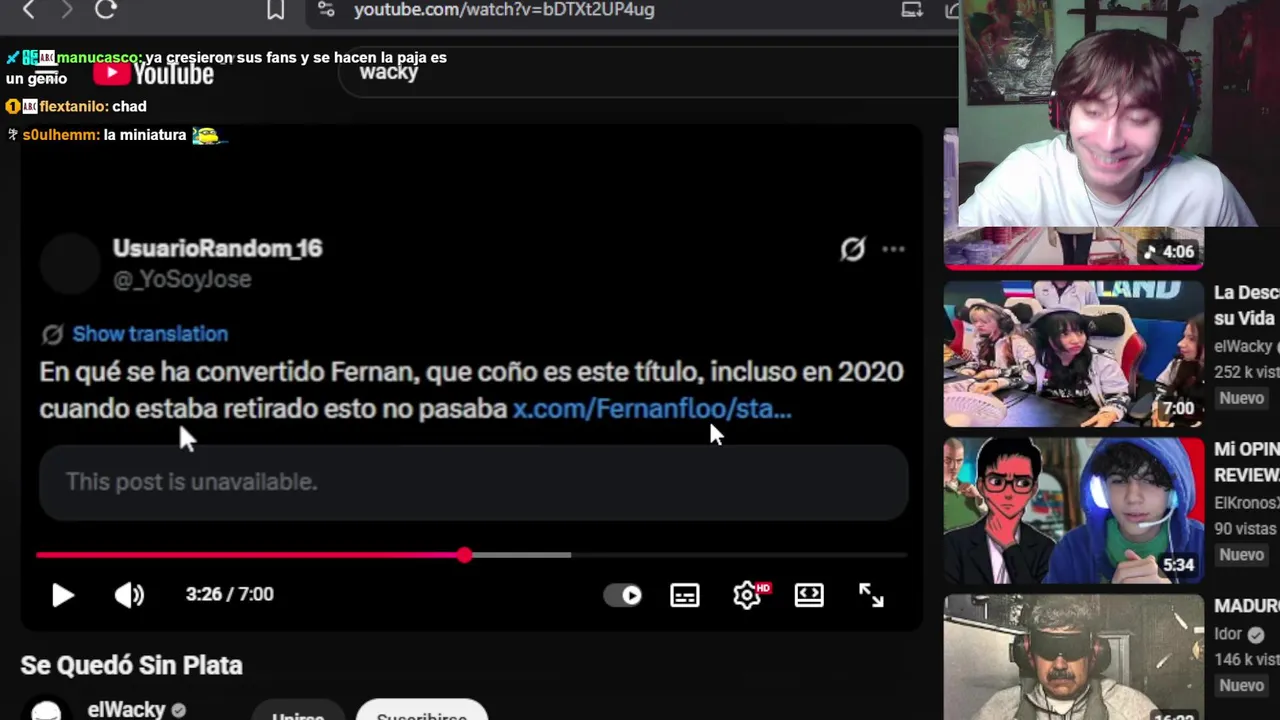Open the 4:06 recommended video thumbnail
The width and height of the screenshot is (1280, 720).
(1073, 248)
